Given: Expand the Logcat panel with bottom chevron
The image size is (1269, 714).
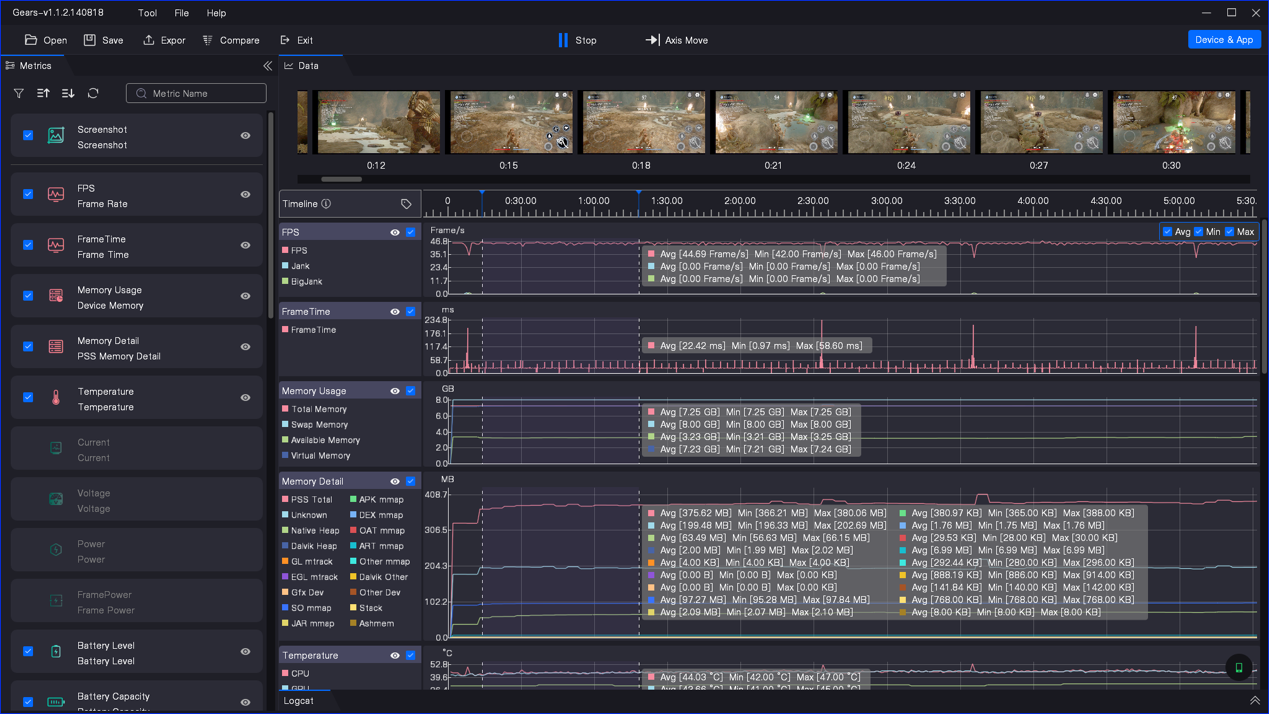Looking at the screenshot, I should (x=1254, y=701).
